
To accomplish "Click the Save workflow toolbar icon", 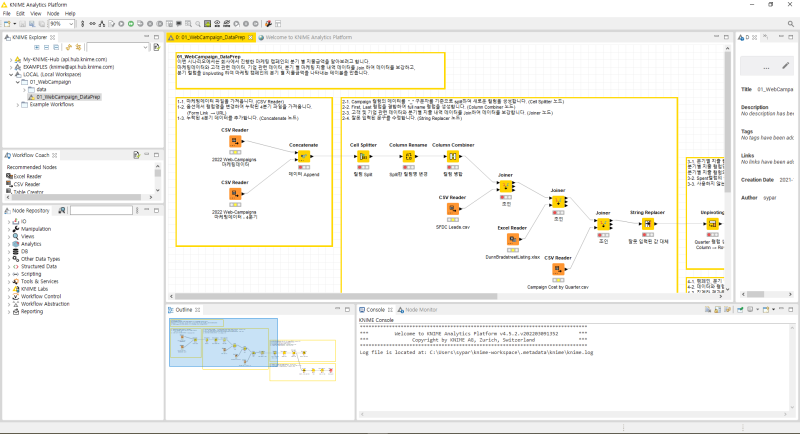I will 22,23.
